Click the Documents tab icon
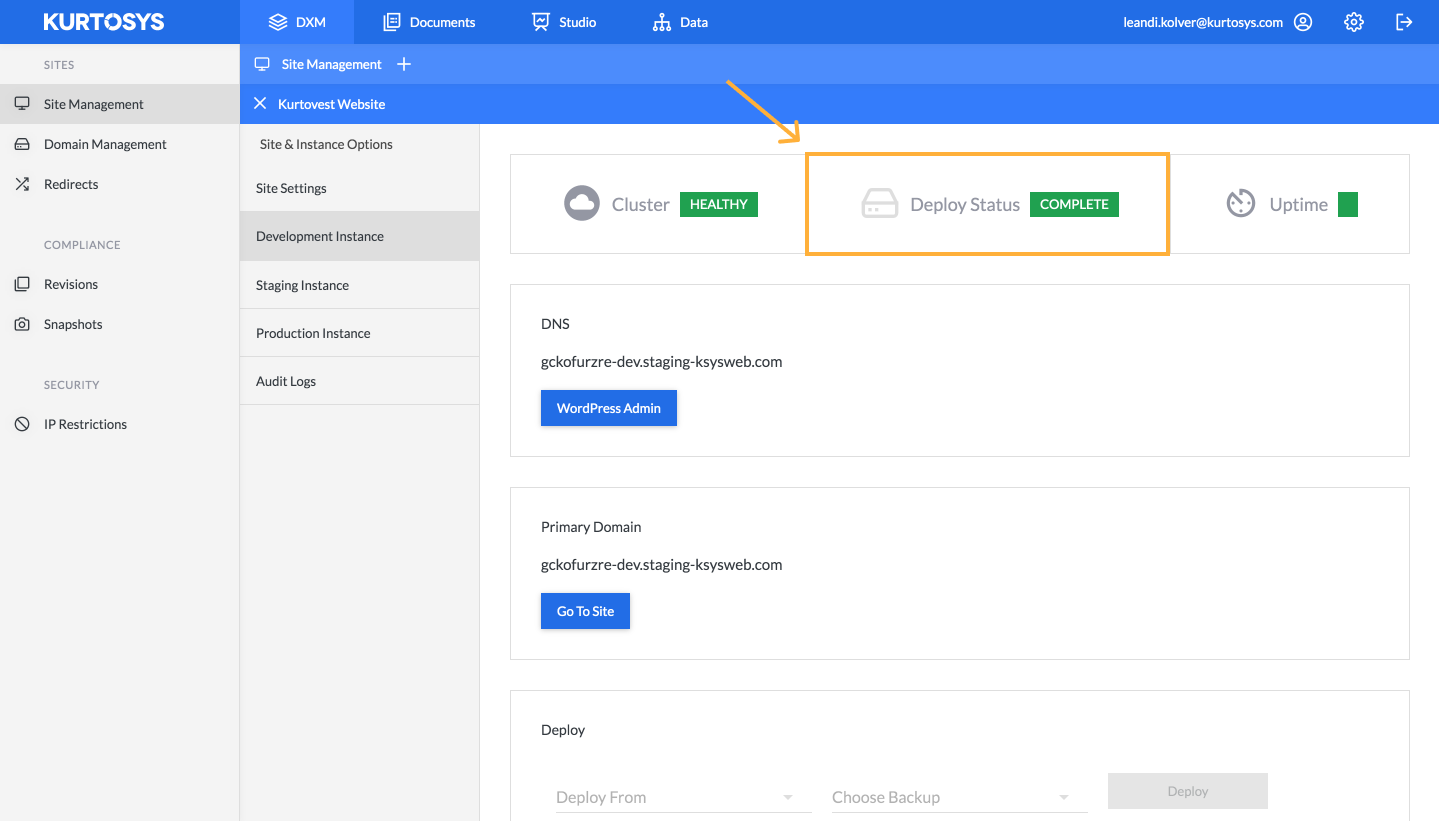The image size is (1439, 821). (x=392, y=22)
